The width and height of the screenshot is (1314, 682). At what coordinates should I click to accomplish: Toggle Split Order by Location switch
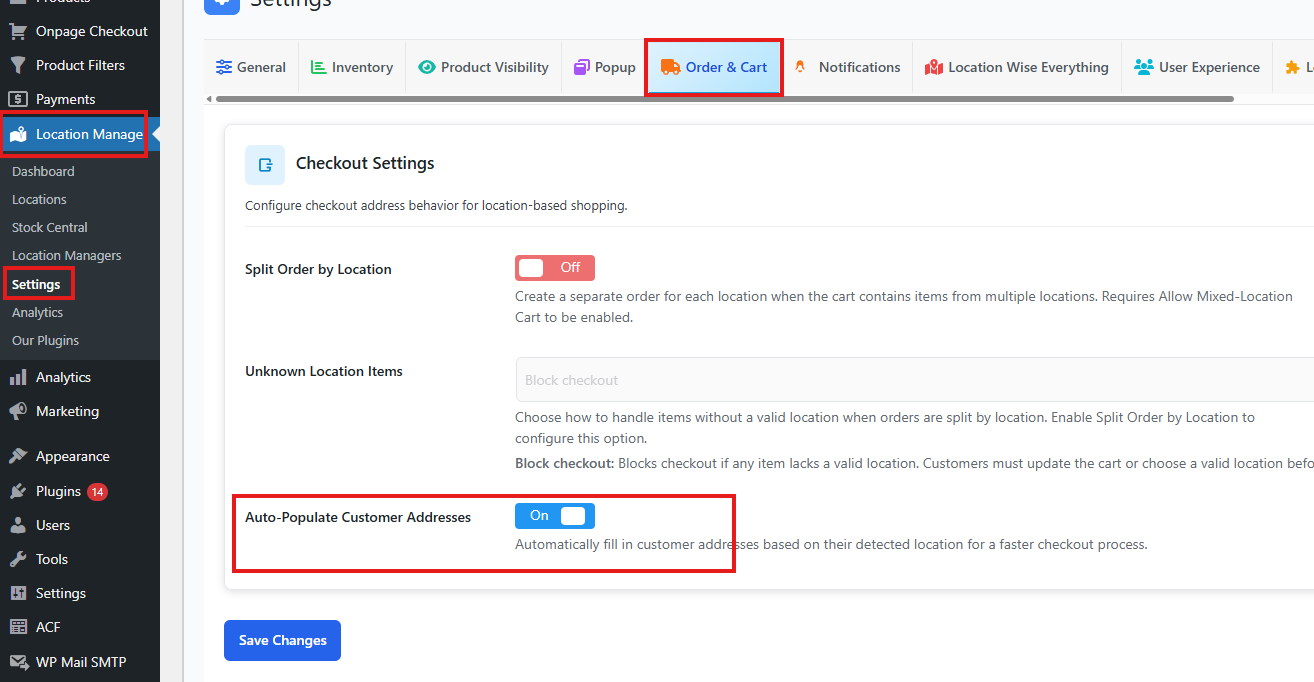coord(555,268)
